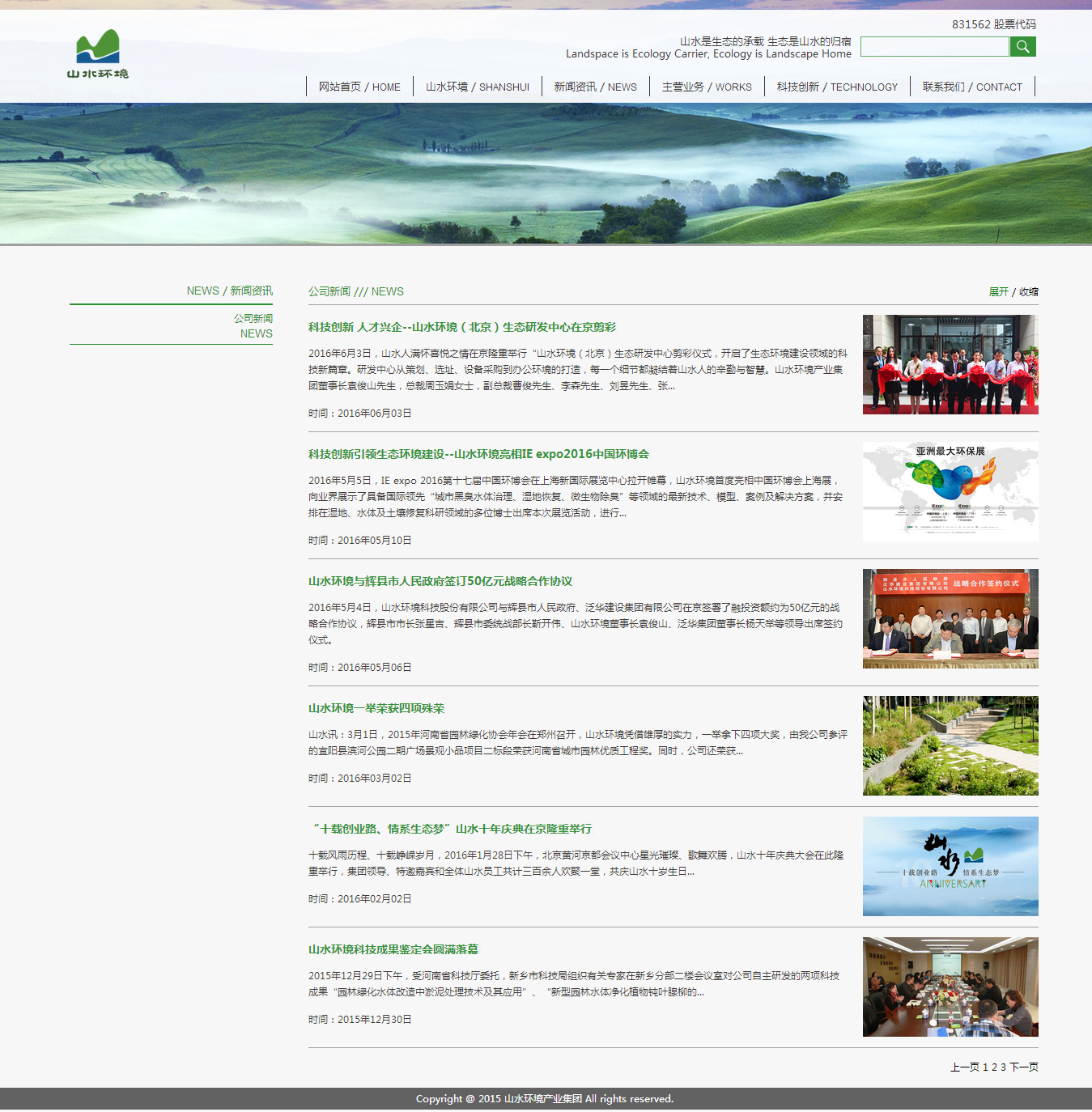This screenshot has height=1112, width=1092.
Task: Click the 战略合作签约仪式 photo thumbnail
Action: pyautogui.click(x=950, y=618)
